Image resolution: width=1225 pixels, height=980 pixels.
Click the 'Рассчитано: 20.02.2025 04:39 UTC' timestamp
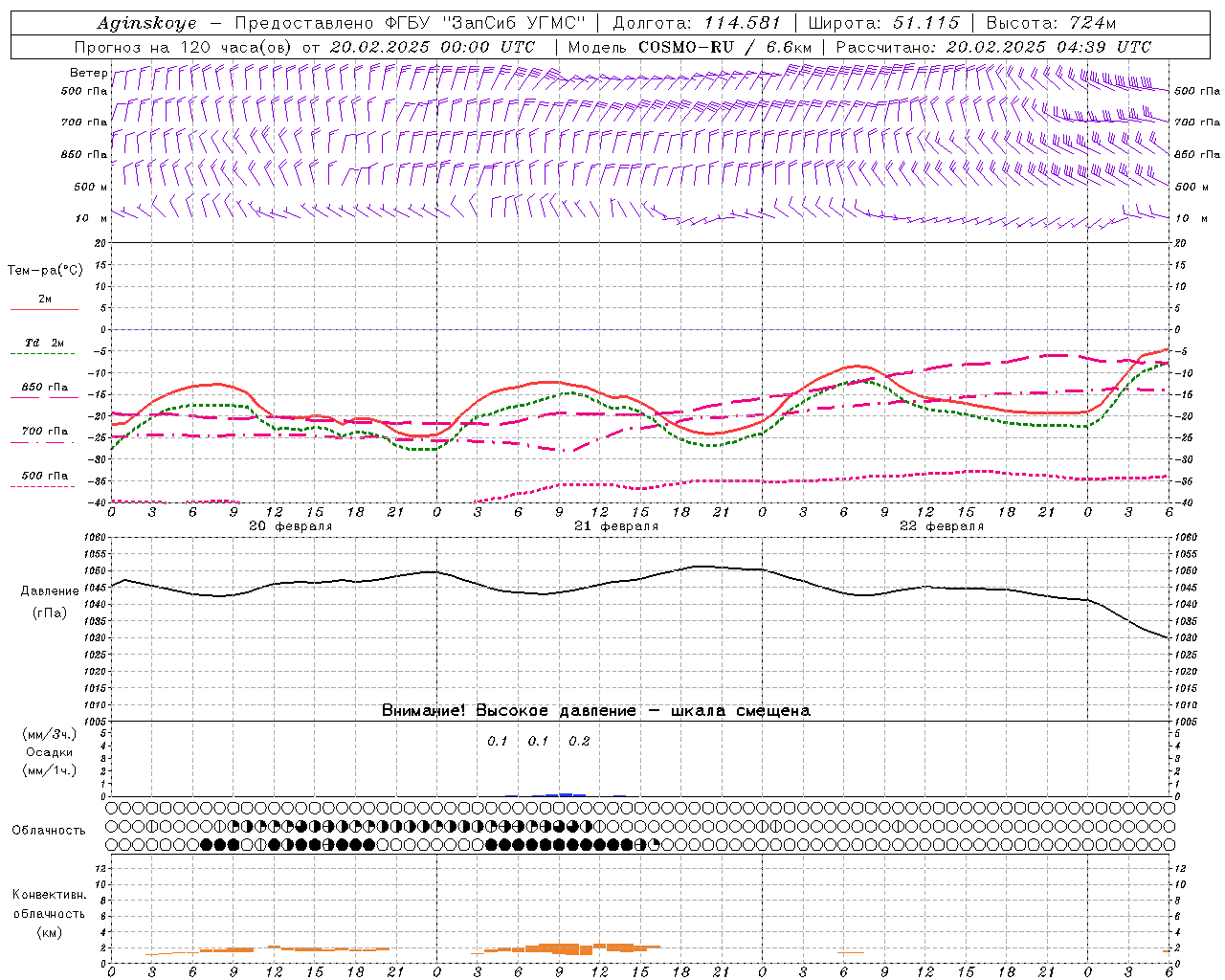pyautogui.click(x=993, y=47)
